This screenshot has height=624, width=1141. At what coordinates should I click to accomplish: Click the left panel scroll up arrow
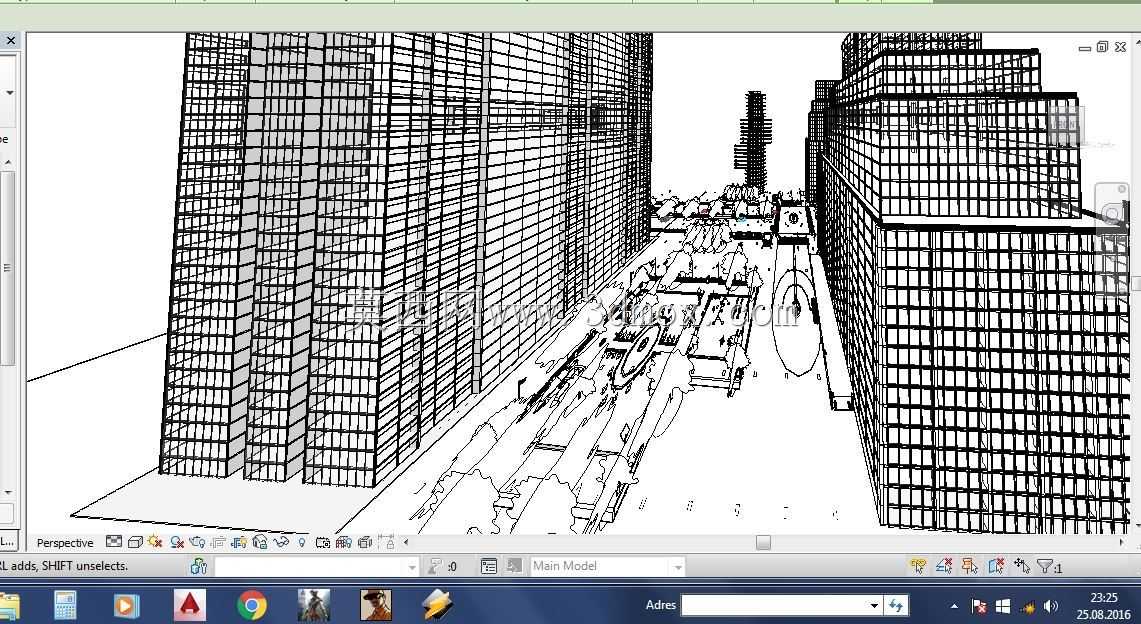click(8, 161)
